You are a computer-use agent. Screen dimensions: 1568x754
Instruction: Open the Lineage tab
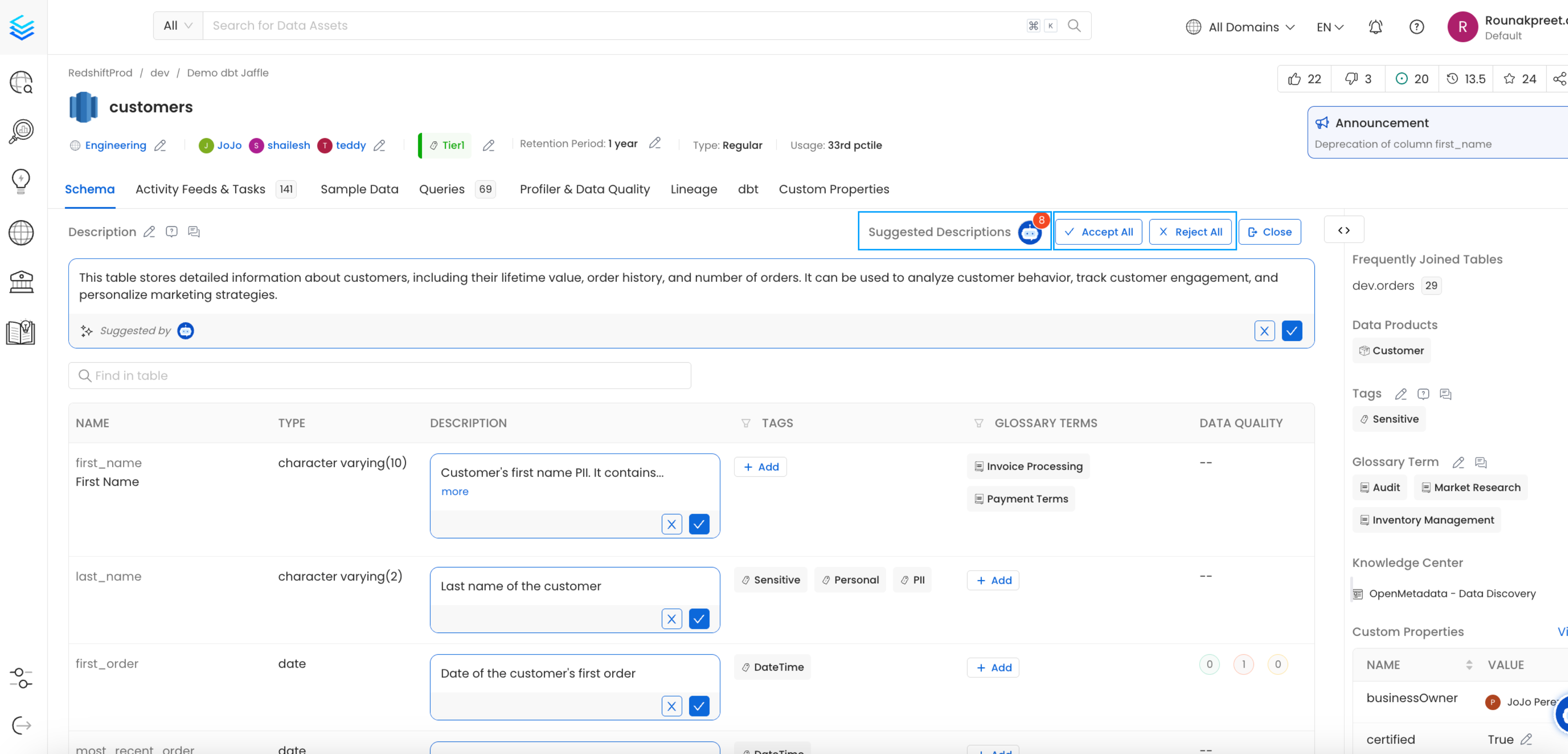693,189
